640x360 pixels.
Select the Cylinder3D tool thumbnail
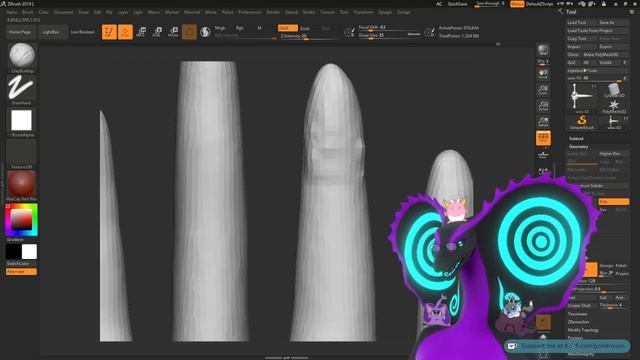point(613,91)
